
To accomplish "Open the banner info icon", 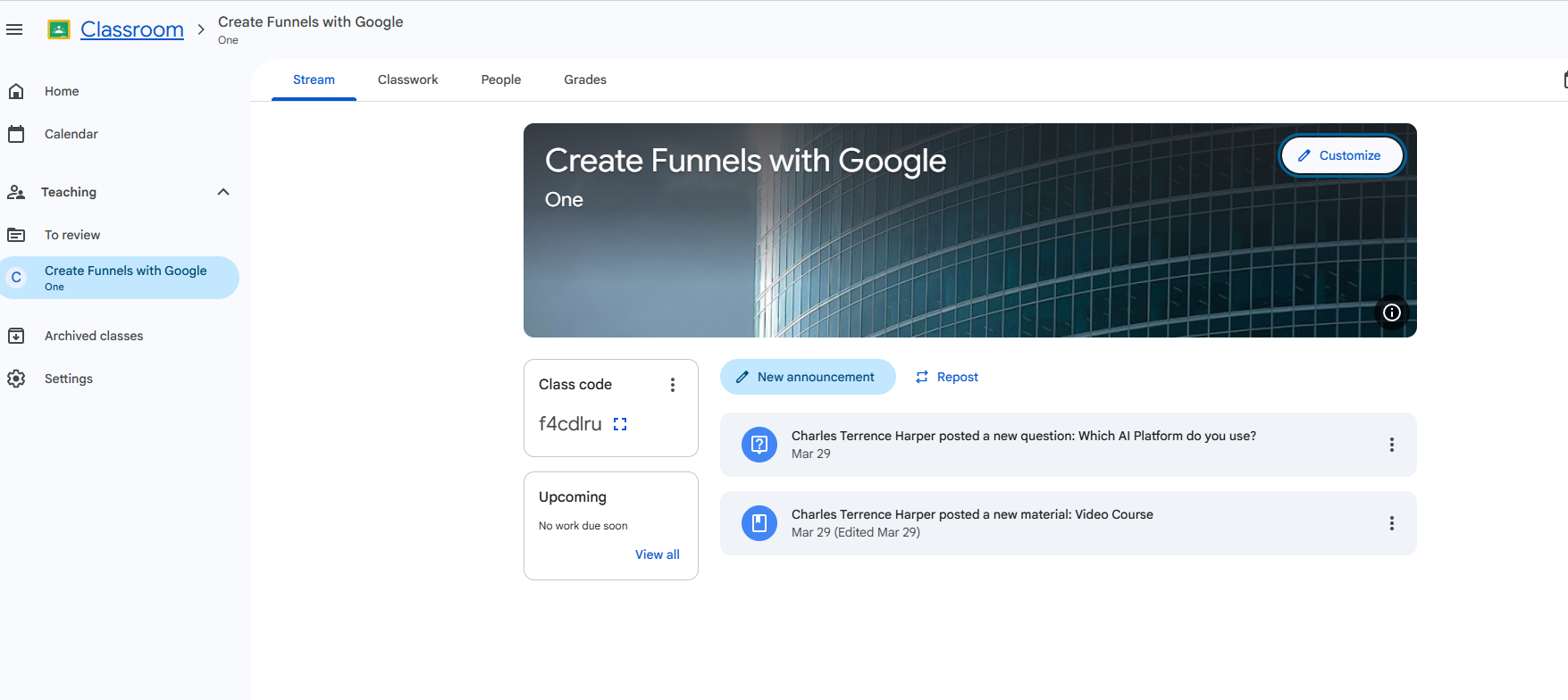I will click(1391, 312).
